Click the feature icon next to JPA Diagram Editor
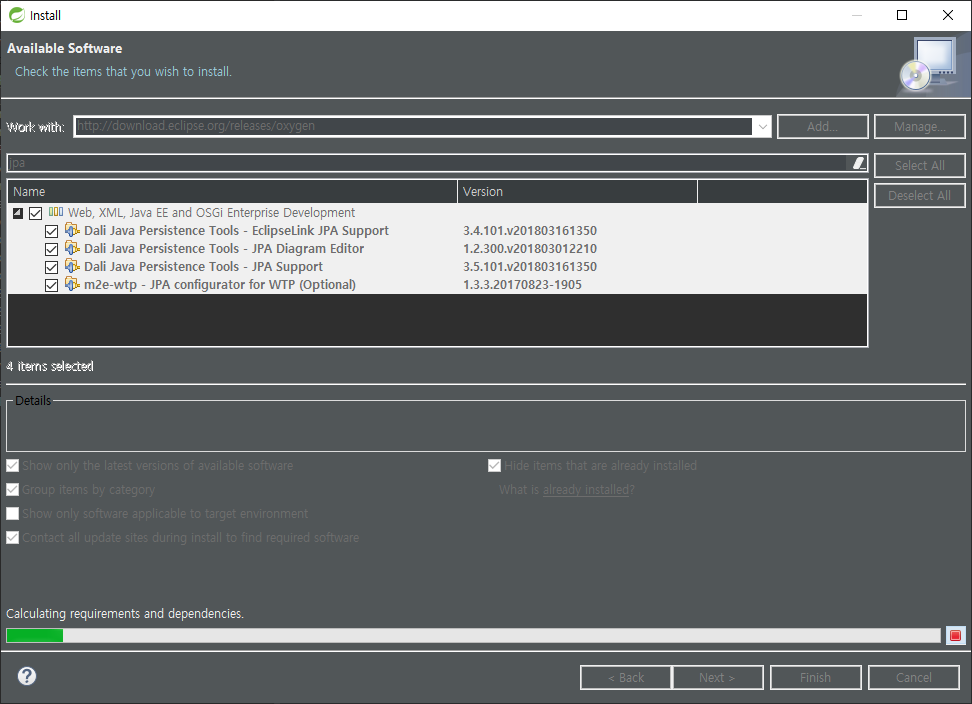The width and height of the screenshot is (972, 704). [73, 248]
